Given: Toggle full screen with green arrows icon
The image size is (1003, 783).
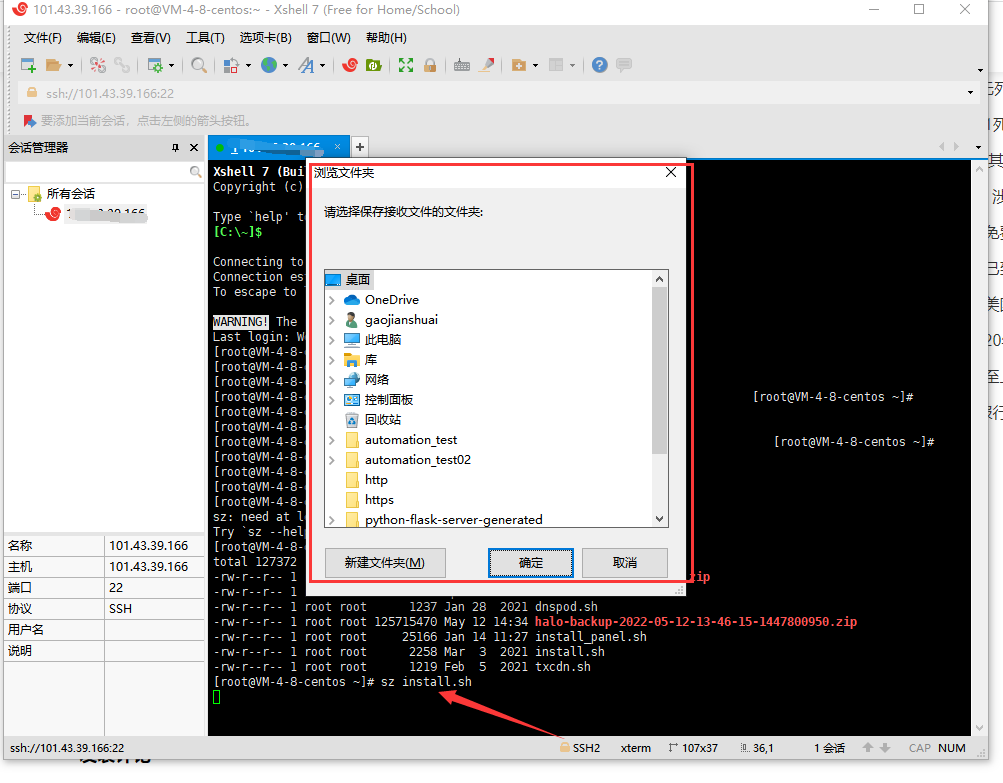Looking at the screenshot, I should [406, 65].
